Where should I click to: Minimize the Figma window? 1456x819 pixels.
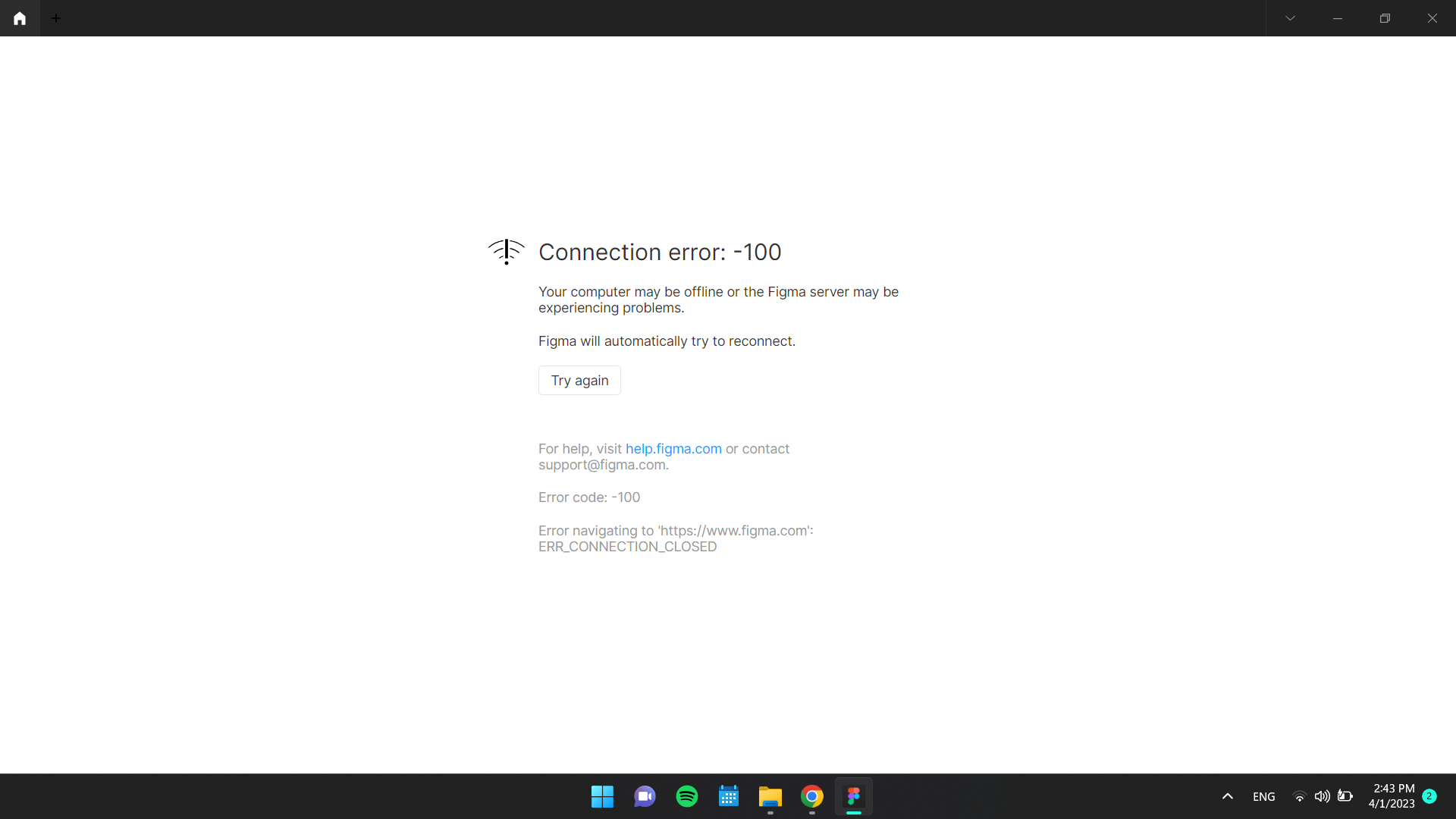(1338, 18)
